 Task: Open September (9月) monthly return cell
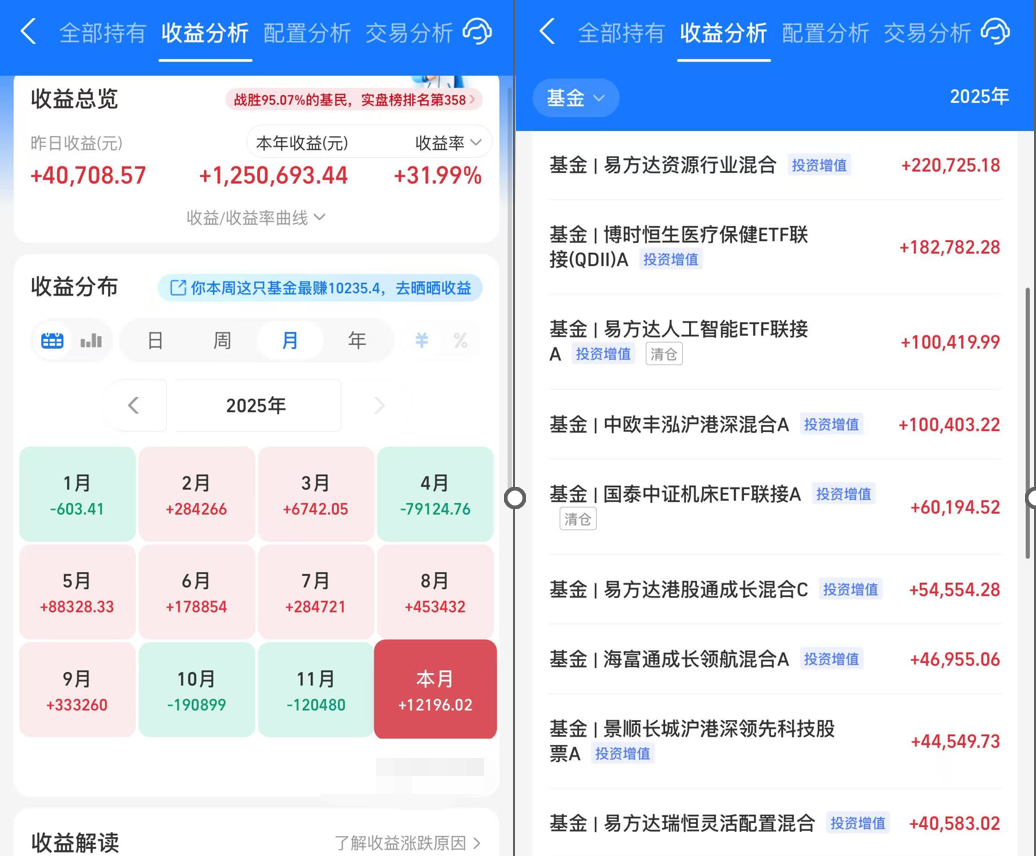click(x=77, y=690)
